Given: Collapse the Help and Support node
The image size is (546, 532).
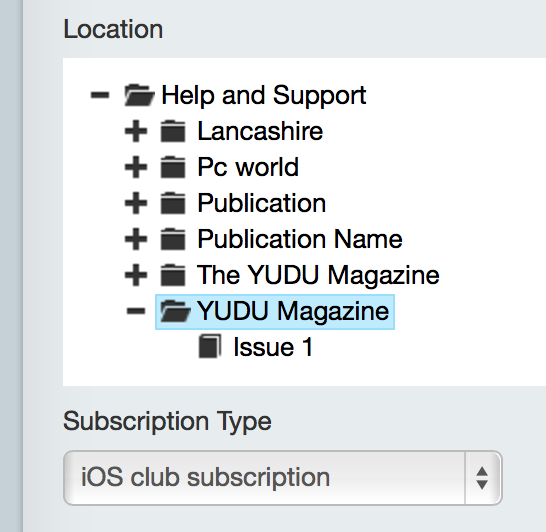Looking at the screenshot, I should (x=100, y=95).
